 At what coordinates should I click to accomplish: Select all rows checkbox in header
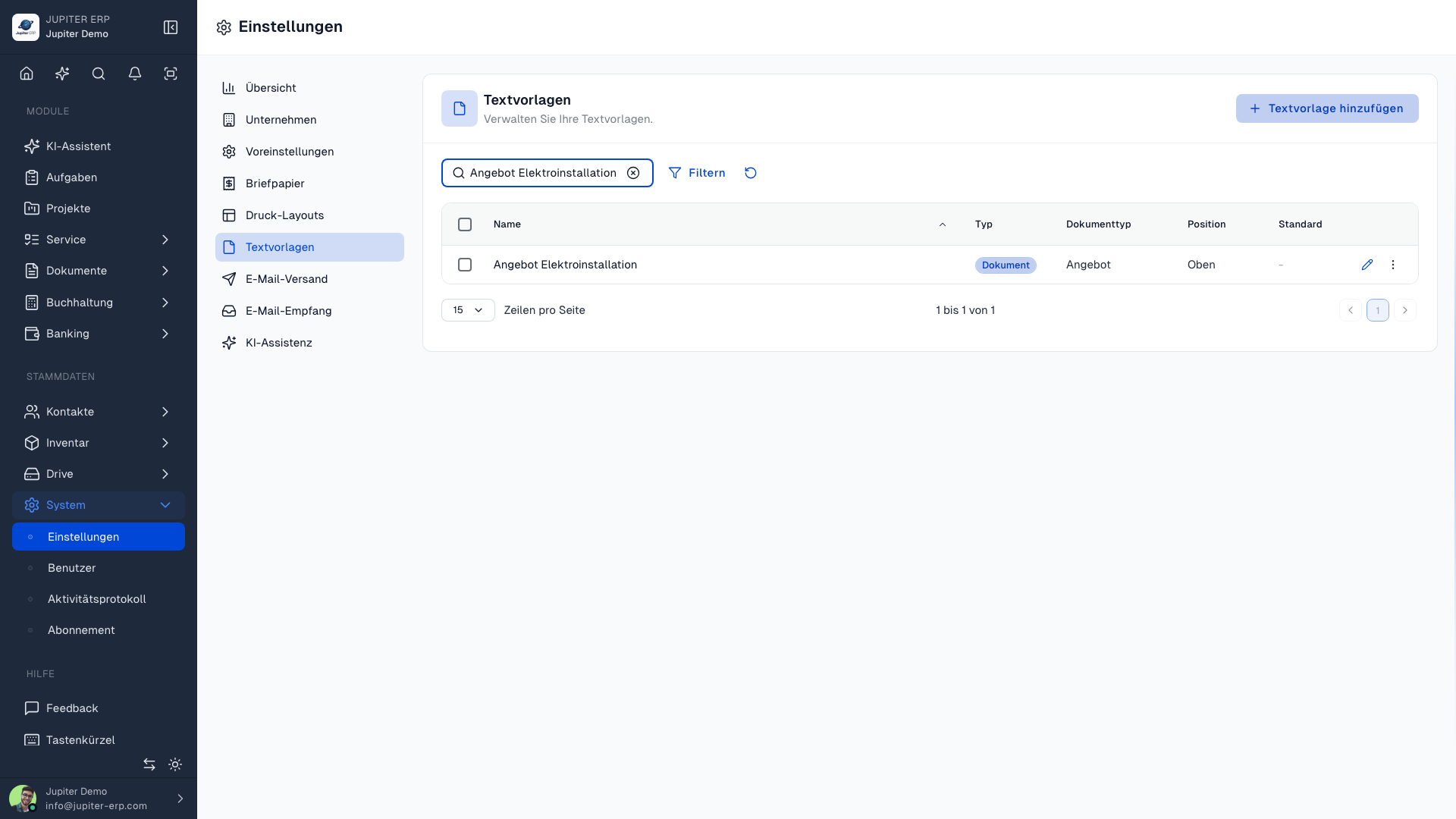click(x=465, y=224)
